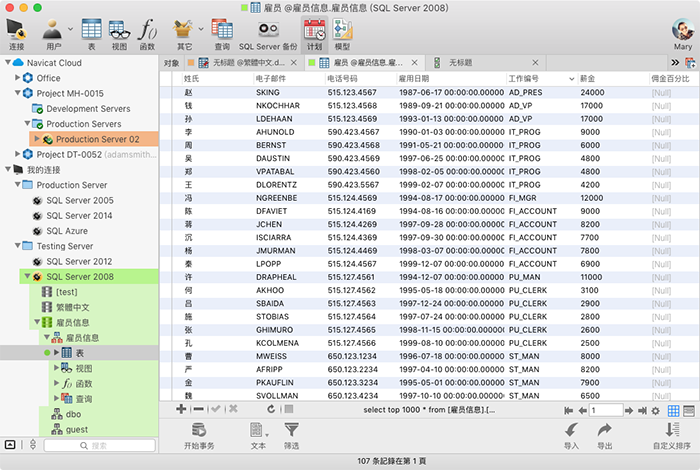Refresh the table data
Viewport: 700px width, 470px height.
pos(271,409)
